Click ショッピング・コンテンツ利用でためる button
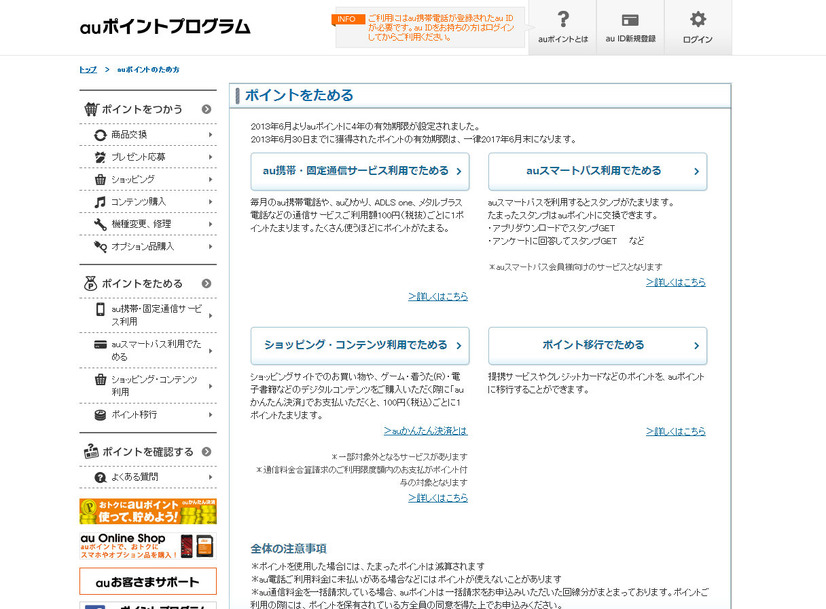This screenshot has height=609, width=826. point(360,346)
